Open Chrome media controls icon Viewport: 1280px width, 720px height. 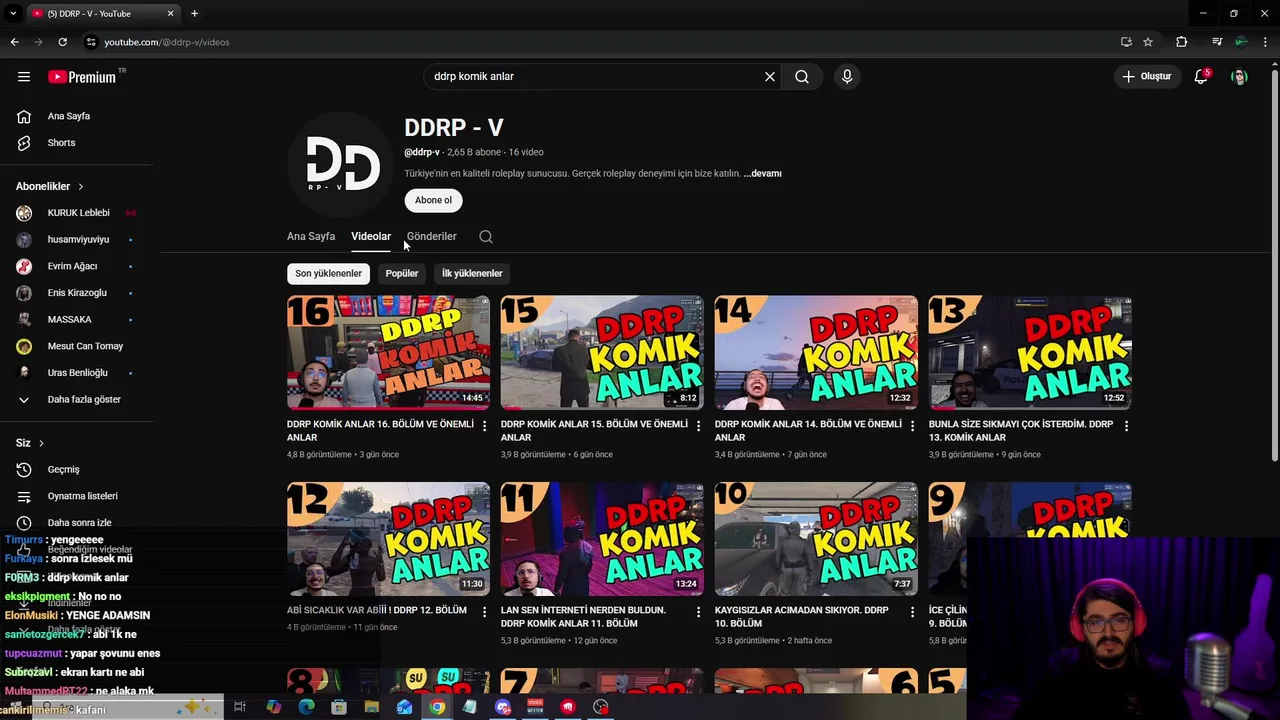[x=1217, y=42]
